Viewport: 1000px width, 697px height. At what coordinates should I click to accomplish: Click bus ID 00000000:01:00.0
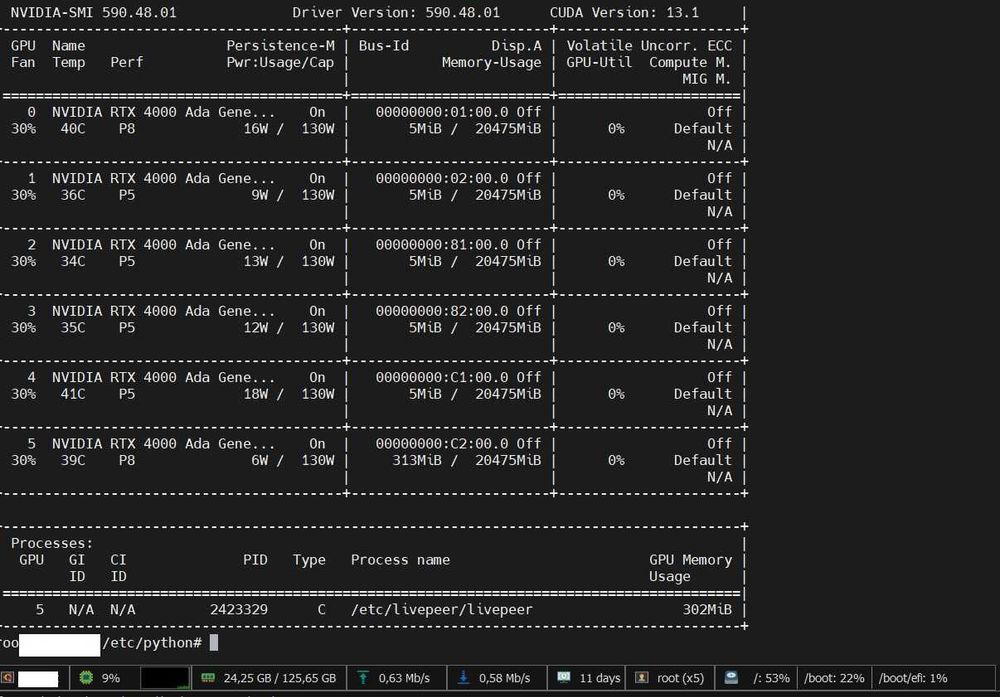click(441, 112)
